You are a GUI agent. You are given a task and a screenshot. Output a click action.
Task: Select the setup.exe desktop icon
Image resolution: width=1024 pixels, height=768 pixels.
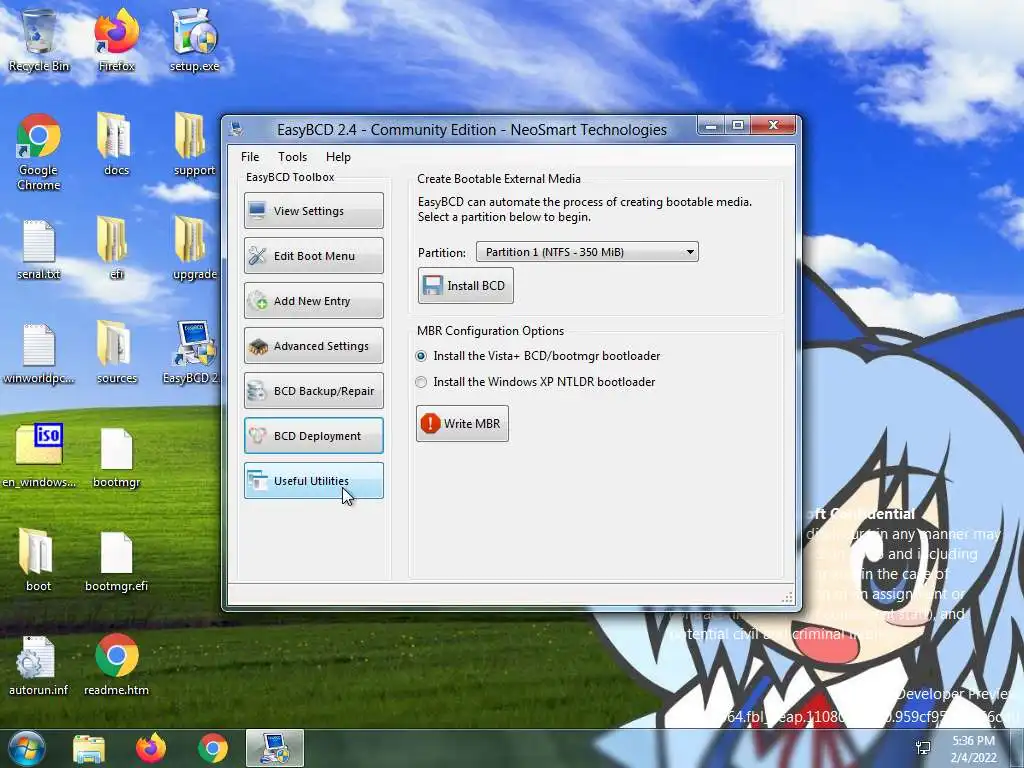[194, 40]
